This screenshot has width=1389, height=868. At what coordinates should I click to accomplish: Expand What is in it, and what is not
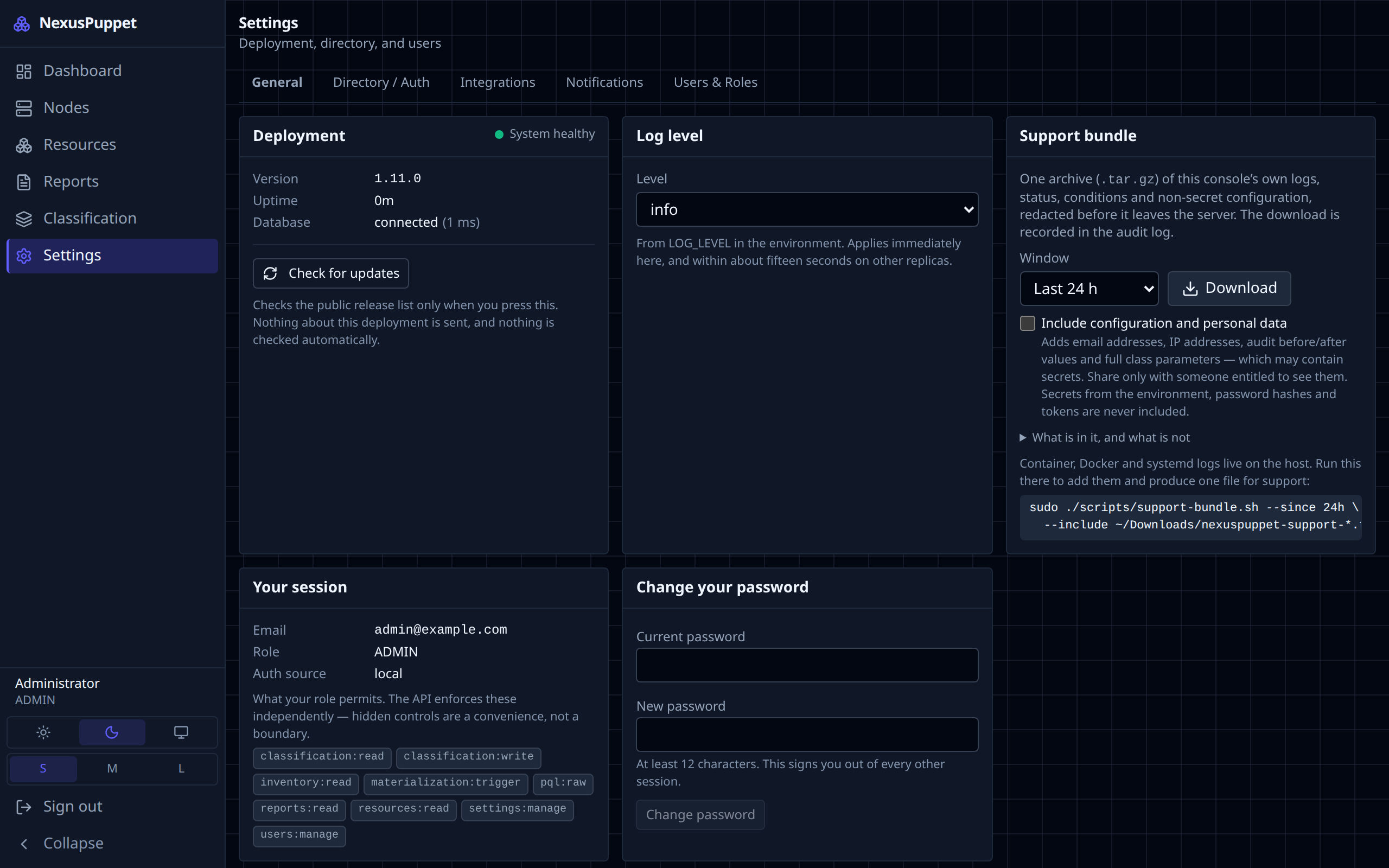coord(1105,437)
